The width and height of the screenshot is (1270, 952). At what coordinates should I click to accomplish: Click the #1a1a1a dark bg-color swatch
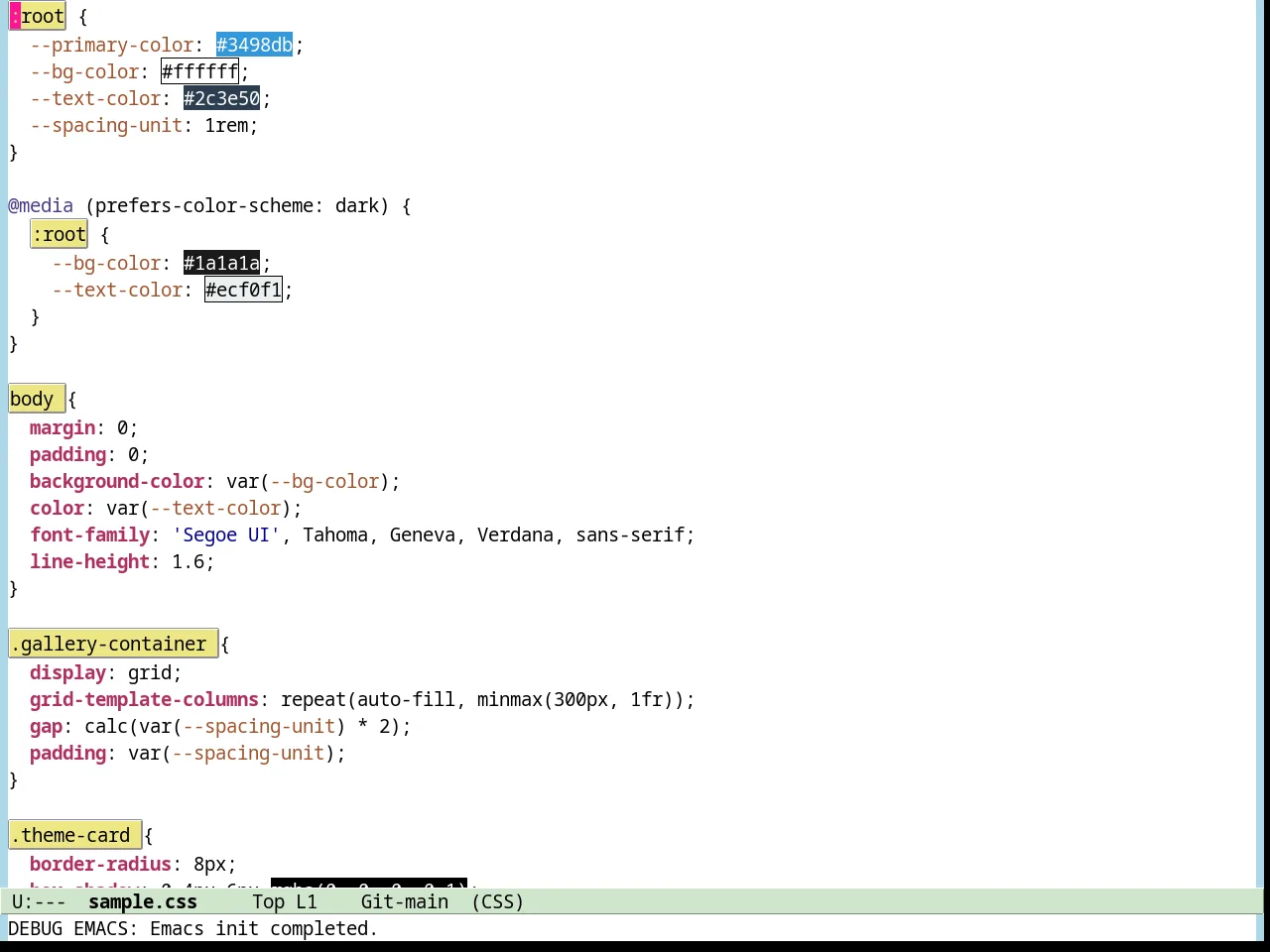pyautogui.click(x=221, y=263)
